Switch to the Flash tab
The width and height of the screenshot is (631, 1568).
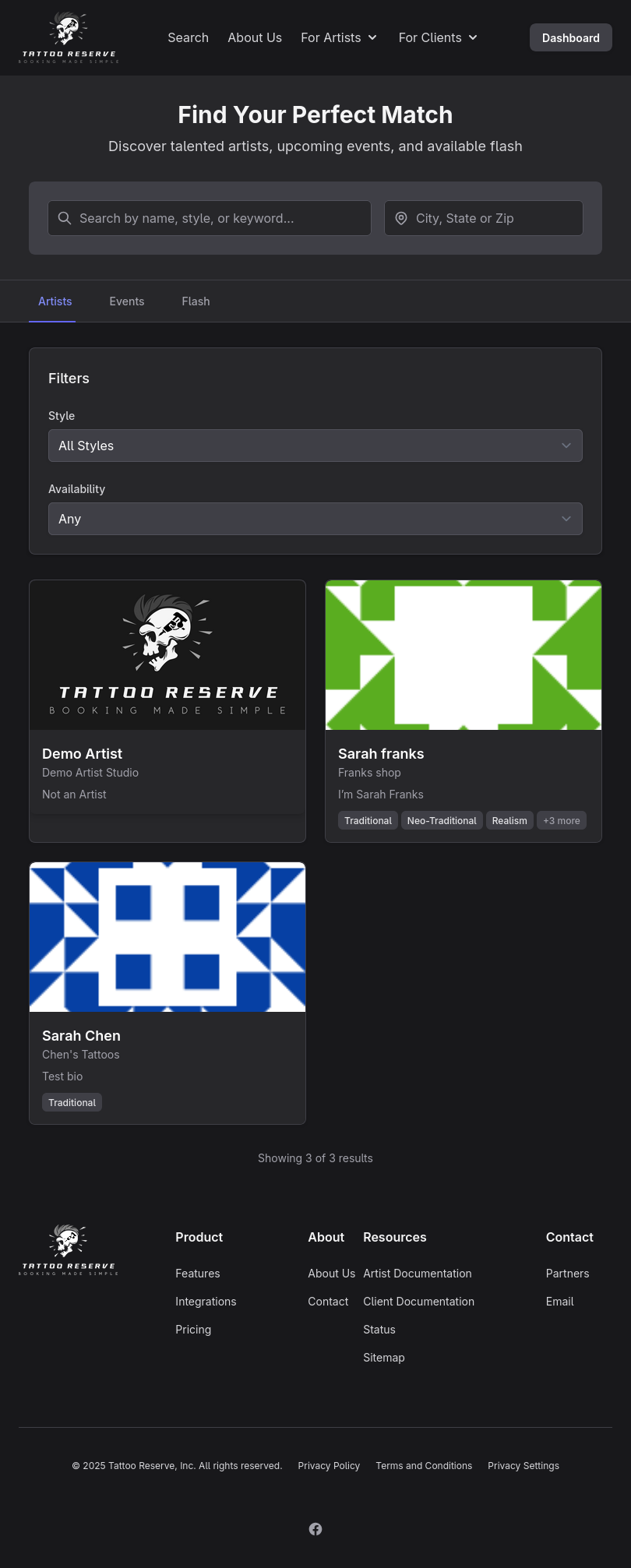tap(196, 301)
